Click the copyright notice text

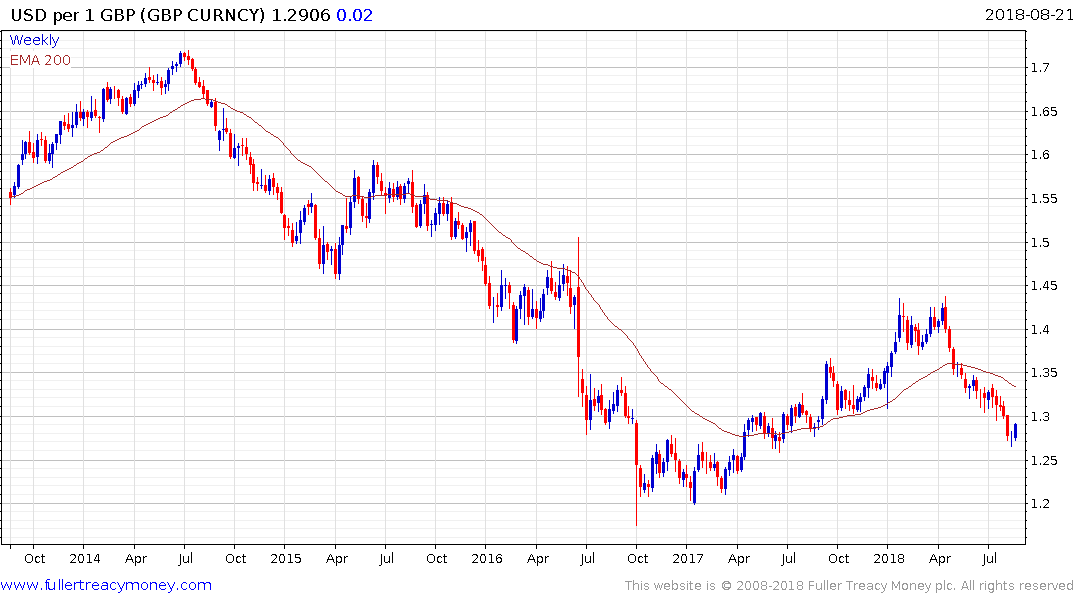click(x=849, y=586)
